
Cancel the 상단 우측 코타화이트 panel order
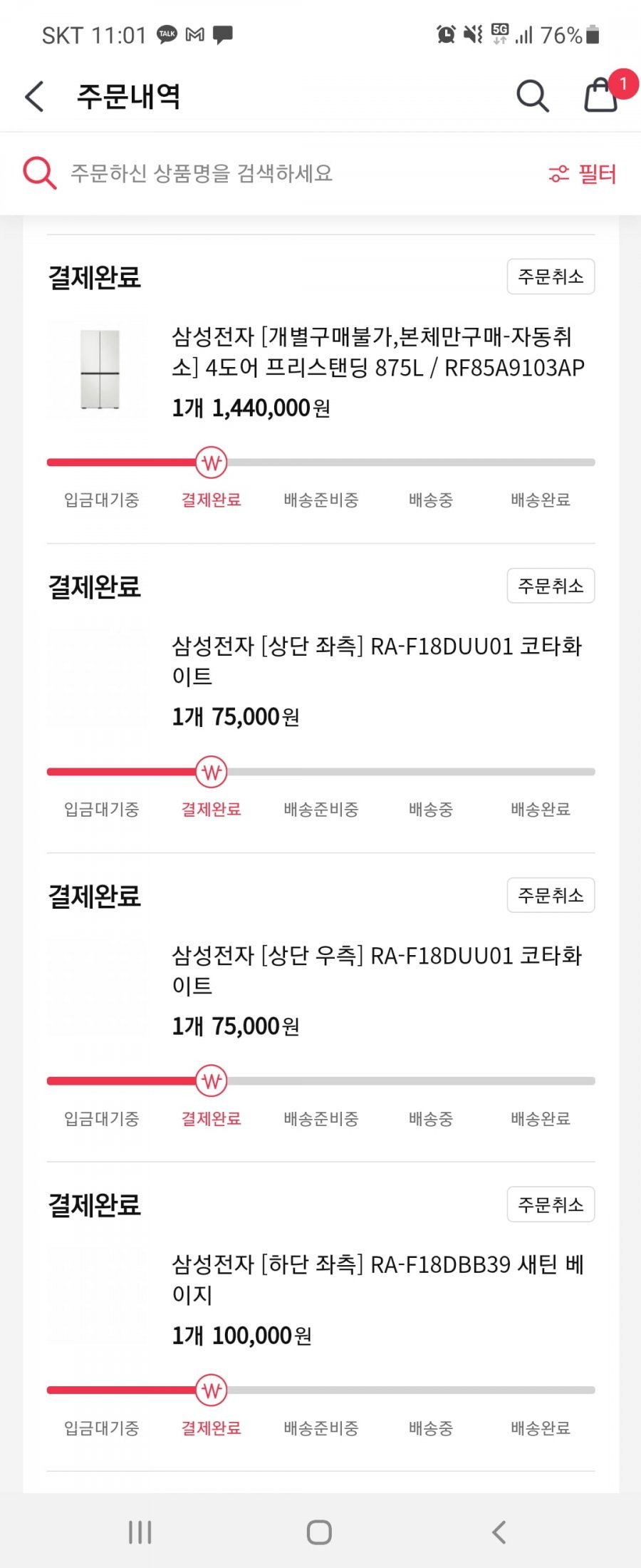551,895
